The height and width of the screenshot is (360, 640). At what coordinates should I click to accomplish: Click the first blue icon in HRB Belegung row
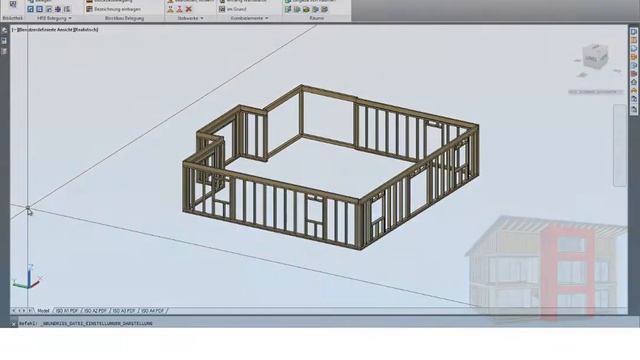coord(30,9)
